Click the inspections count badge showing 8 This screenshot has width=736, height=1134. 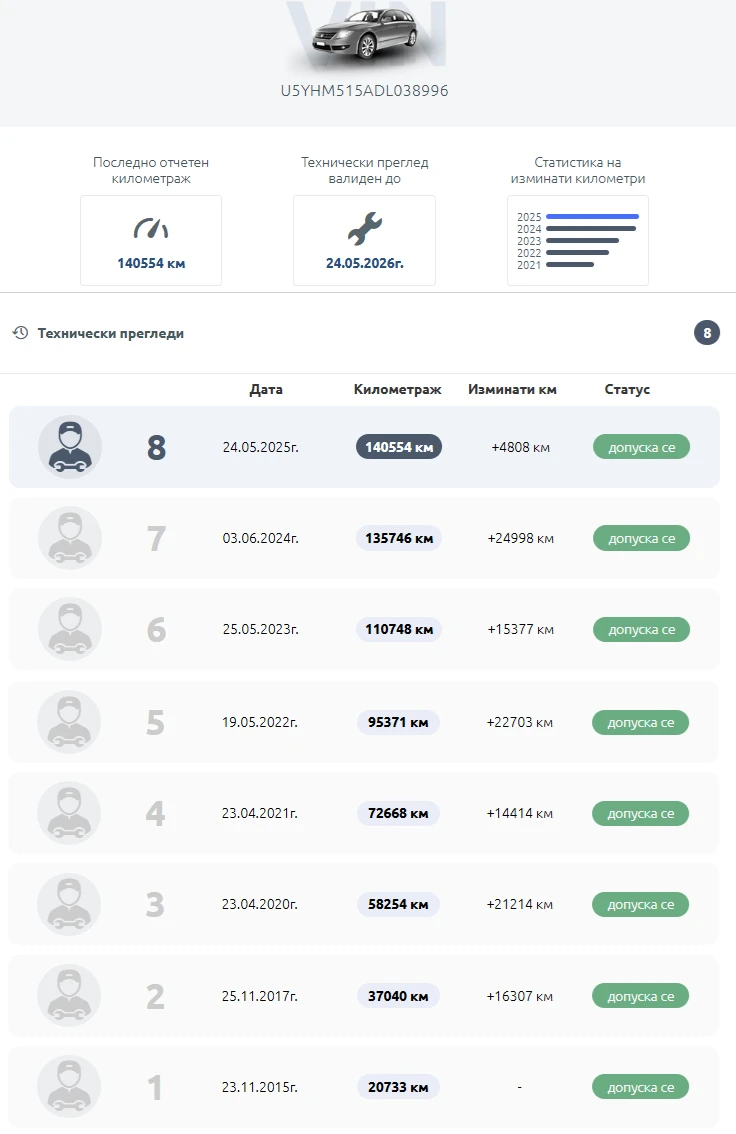pos(707,333)
